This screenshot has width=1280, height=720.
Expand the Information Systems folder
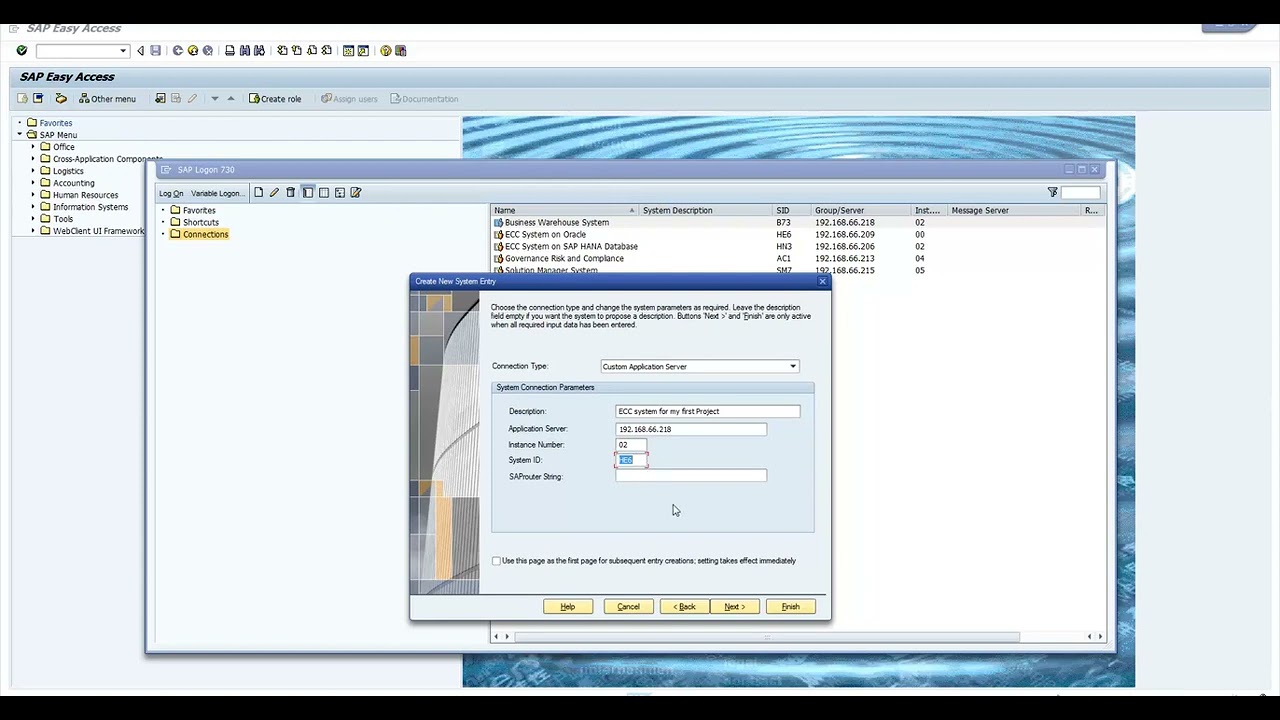point(32,207)
